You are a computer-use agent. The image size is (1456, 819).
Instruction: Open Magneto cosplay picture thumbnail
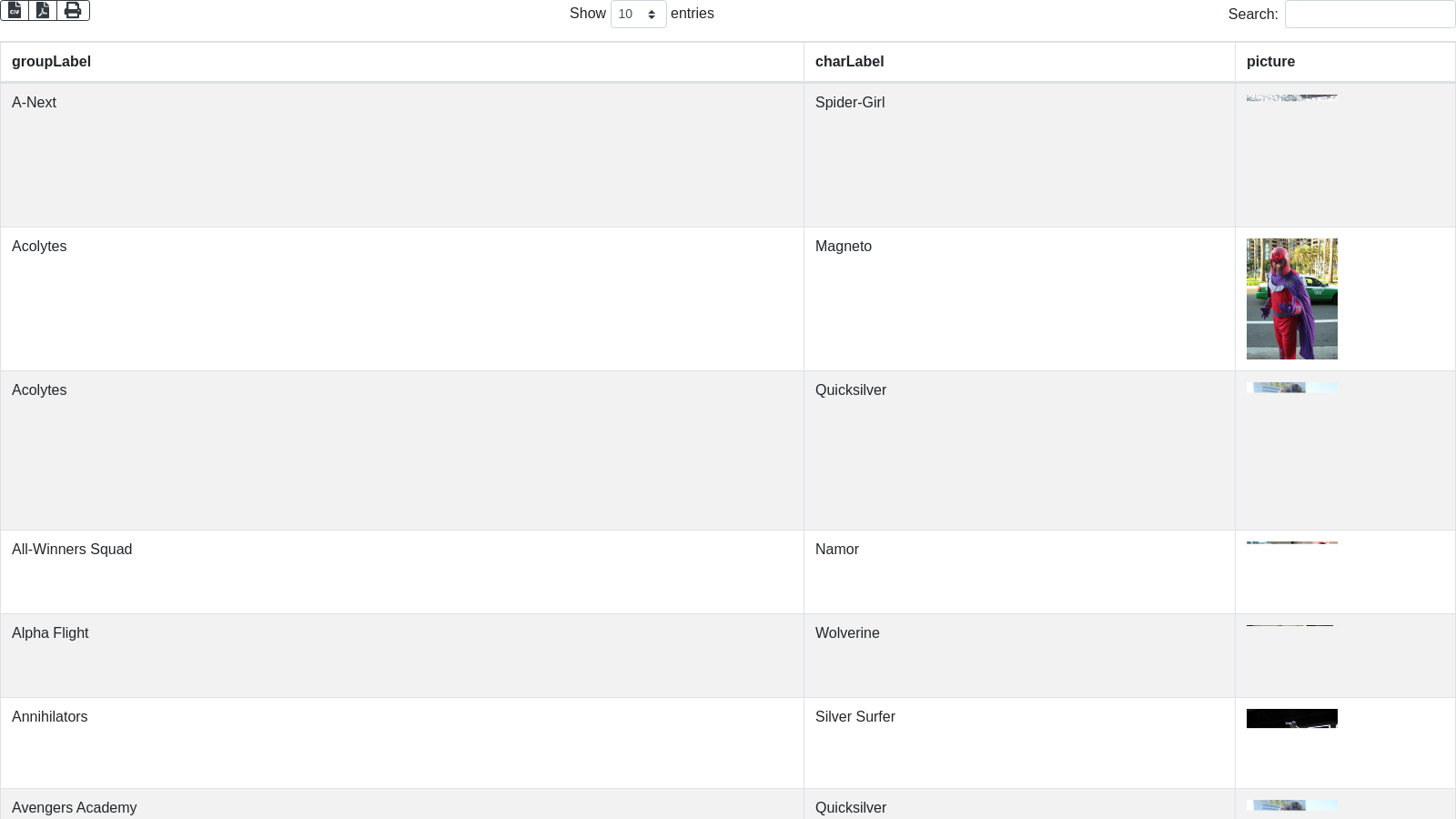click(1292, 298)
